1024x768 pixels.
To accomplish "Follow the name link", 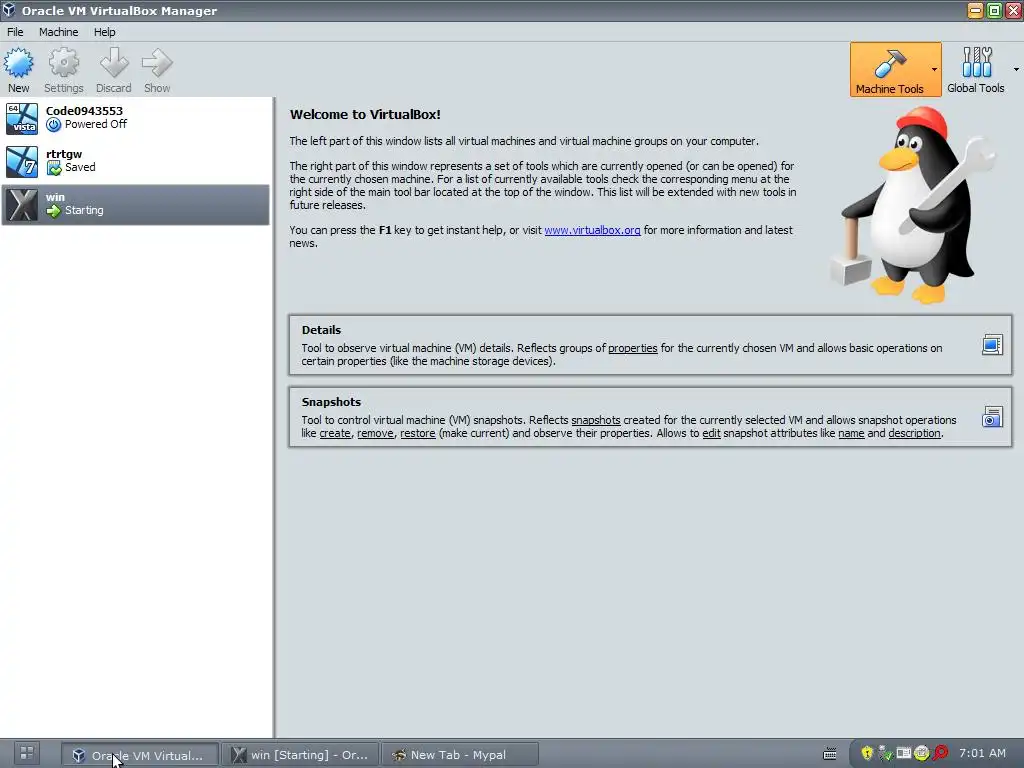I will tap(851, 433).
